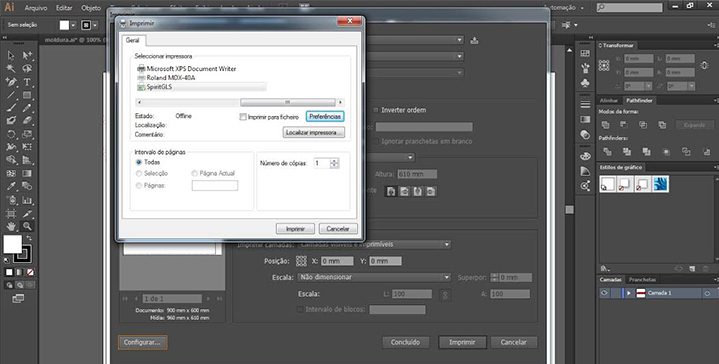Swap fill and stroke arrows icon
Image resolution: width=719 pixels, height=364 pixels.
pos(29,238)
